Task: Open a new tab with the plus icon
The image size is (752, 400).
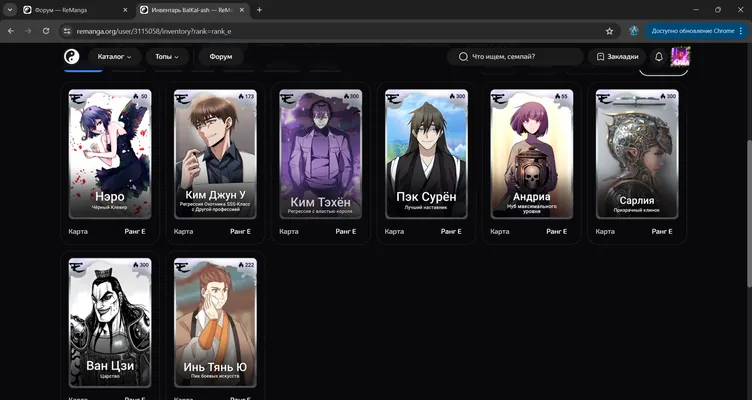Action: (259, 10)
